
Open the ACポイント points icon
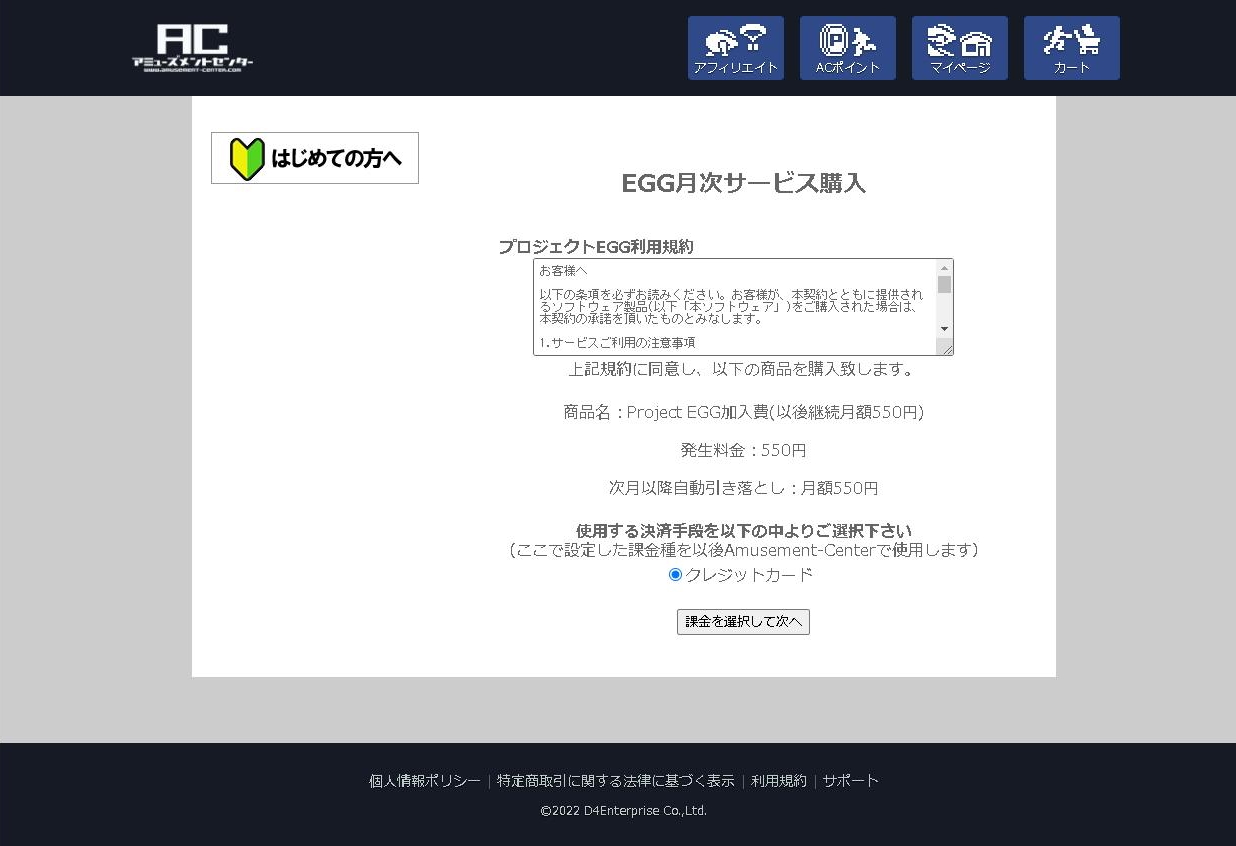[848, 47]
